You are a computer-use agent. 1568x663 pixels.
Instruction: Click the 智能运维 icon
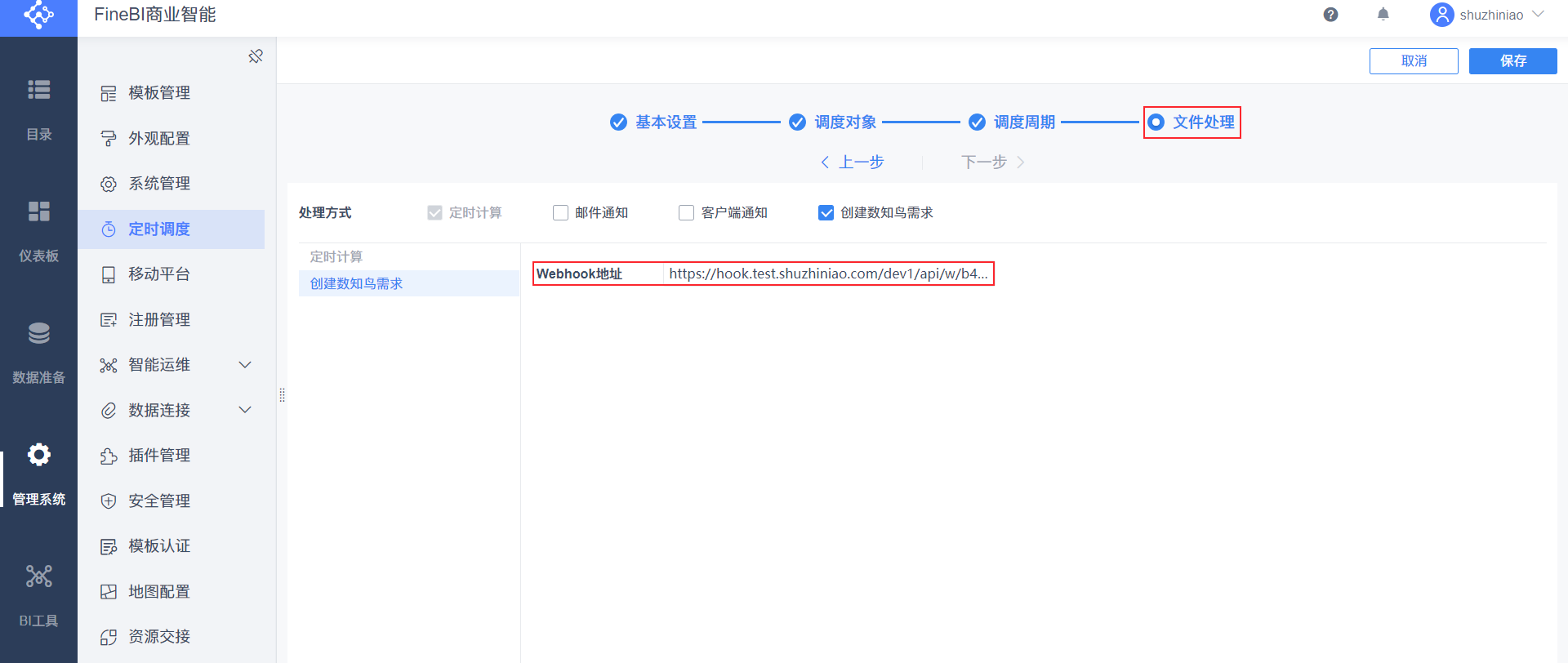click(108, 365)
